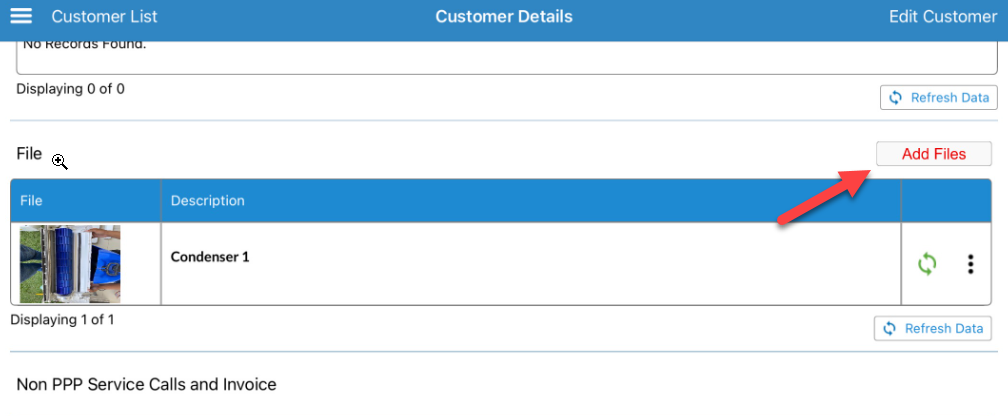Click the No Records Found message

click(x=84, y=46)
